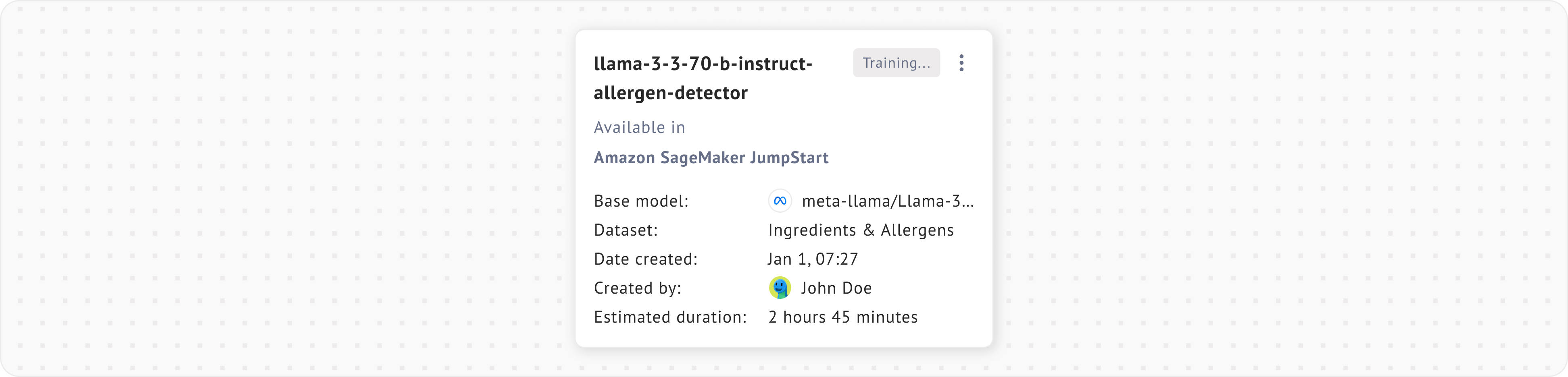Screen dimensions: 1568x377
Task: Click the "Date created:" field label
Action: click(645, 260)
